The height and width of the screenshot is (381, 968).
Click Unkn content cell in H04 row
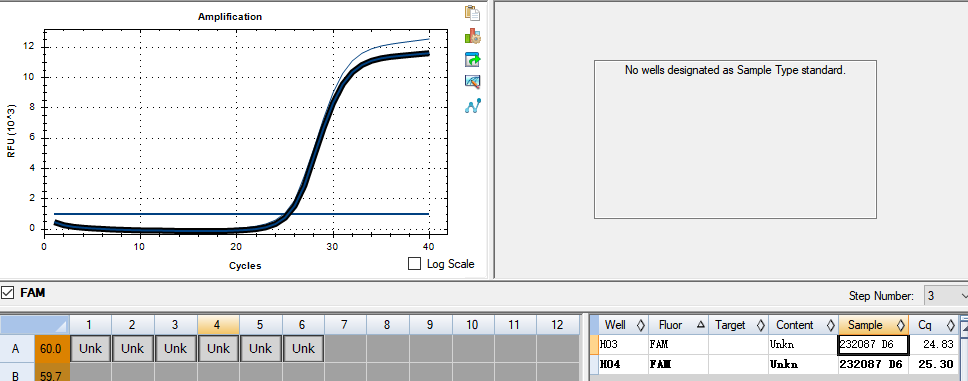point(803,364)
